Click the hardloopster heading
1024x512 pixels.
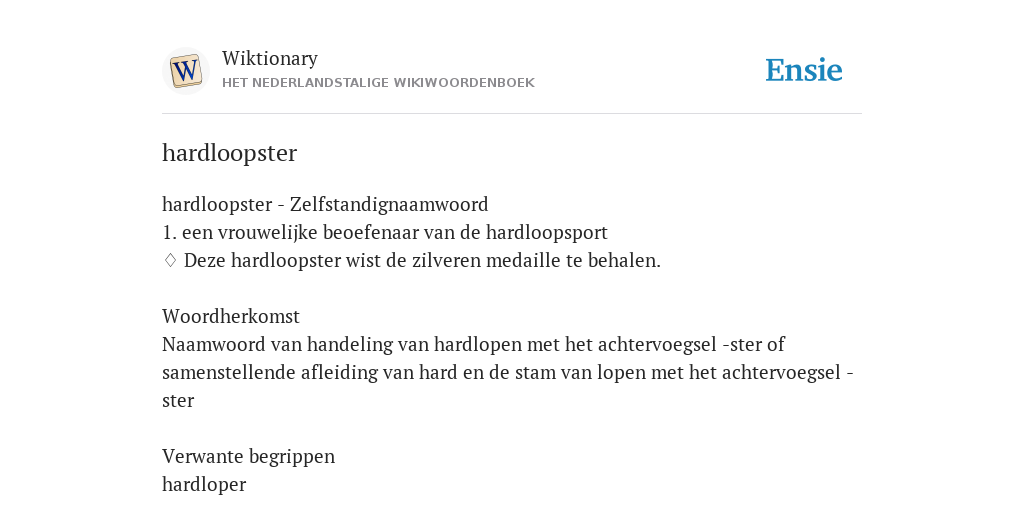(229, 153)
